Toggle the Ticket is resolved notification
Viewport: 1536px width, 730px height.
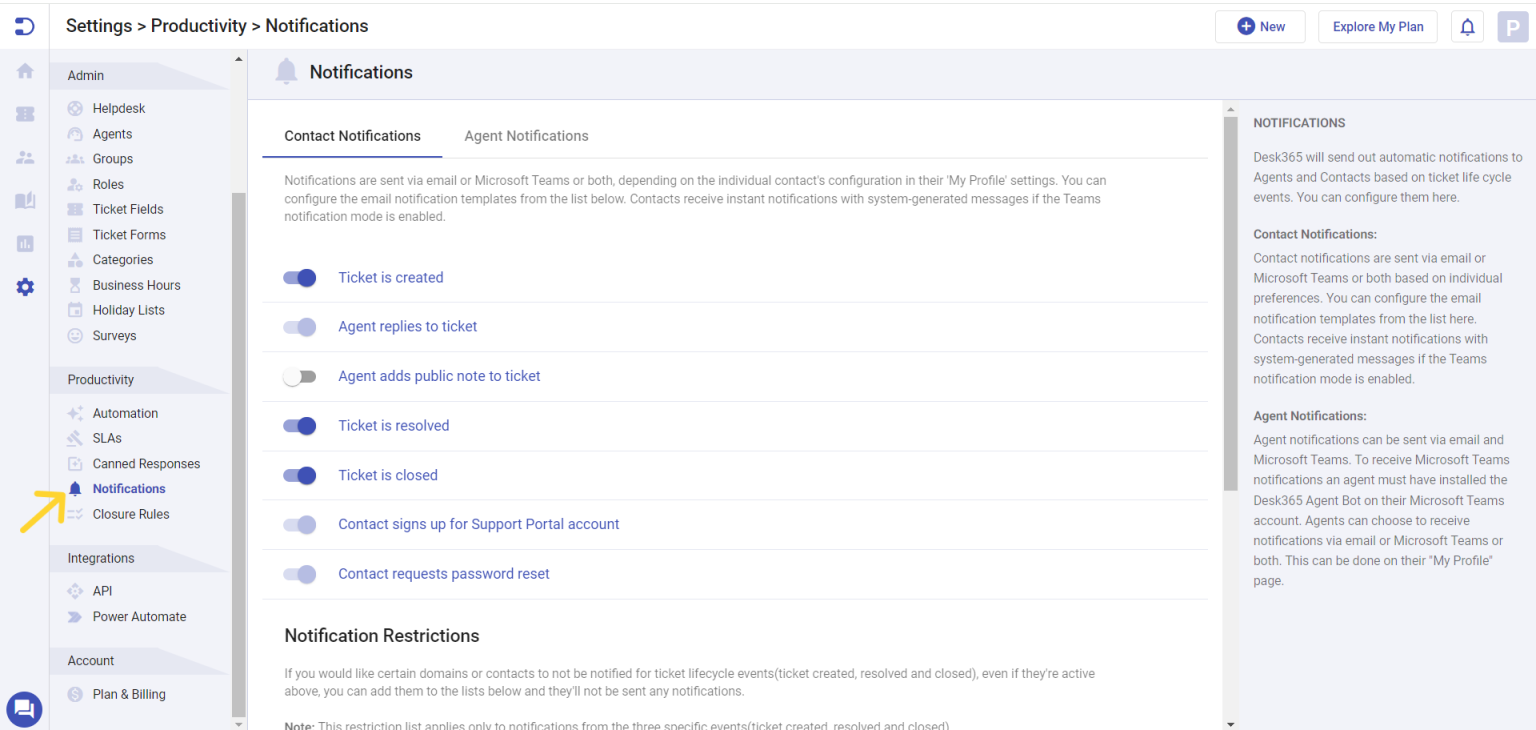(x=299, y=426)
